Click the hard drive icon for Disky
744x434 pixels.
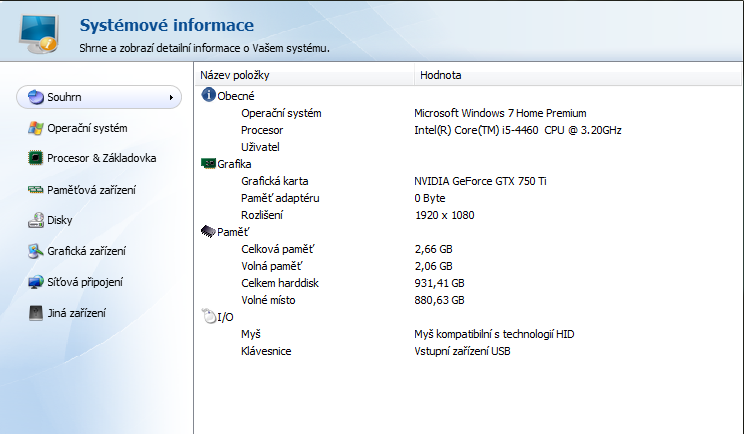pos(36,220)
